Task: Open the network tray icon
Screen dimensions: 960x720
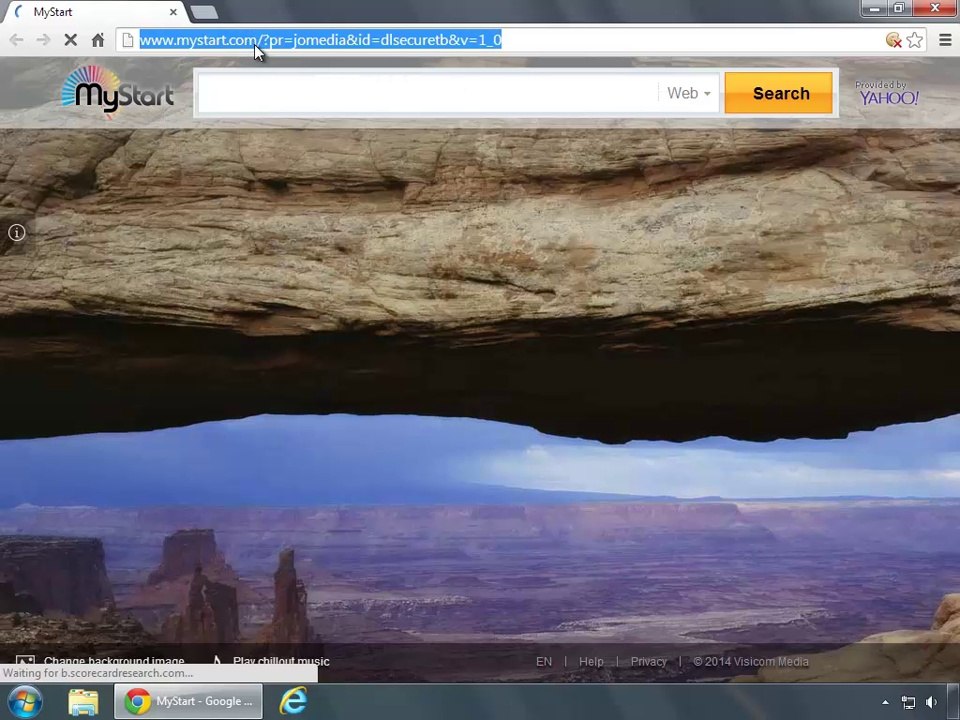Action: pyautogui.click(x=909, y=702)
